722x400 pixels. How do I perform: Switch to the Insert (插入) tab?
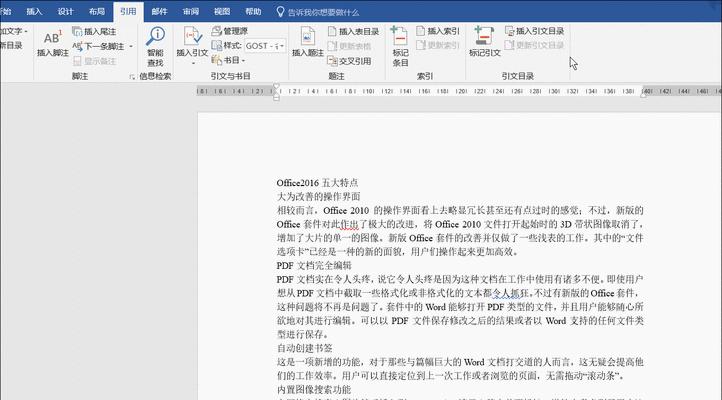(34, 12)
